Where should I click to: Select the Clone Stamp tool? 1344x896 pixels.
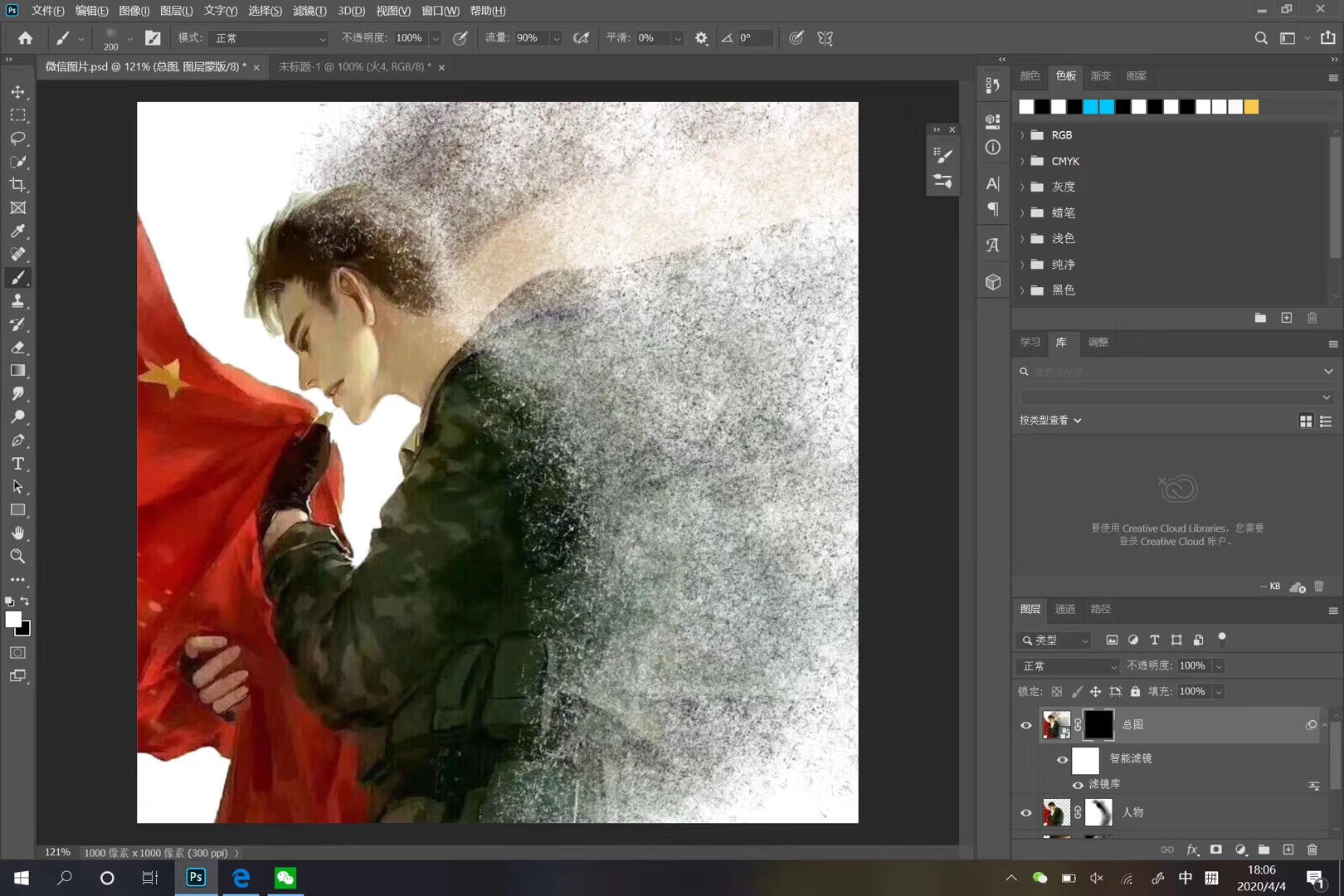(17, 301)
